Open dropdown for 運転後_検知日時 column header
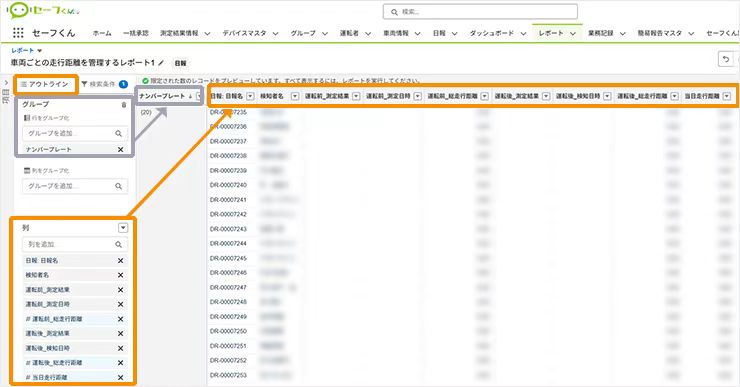 607,96
